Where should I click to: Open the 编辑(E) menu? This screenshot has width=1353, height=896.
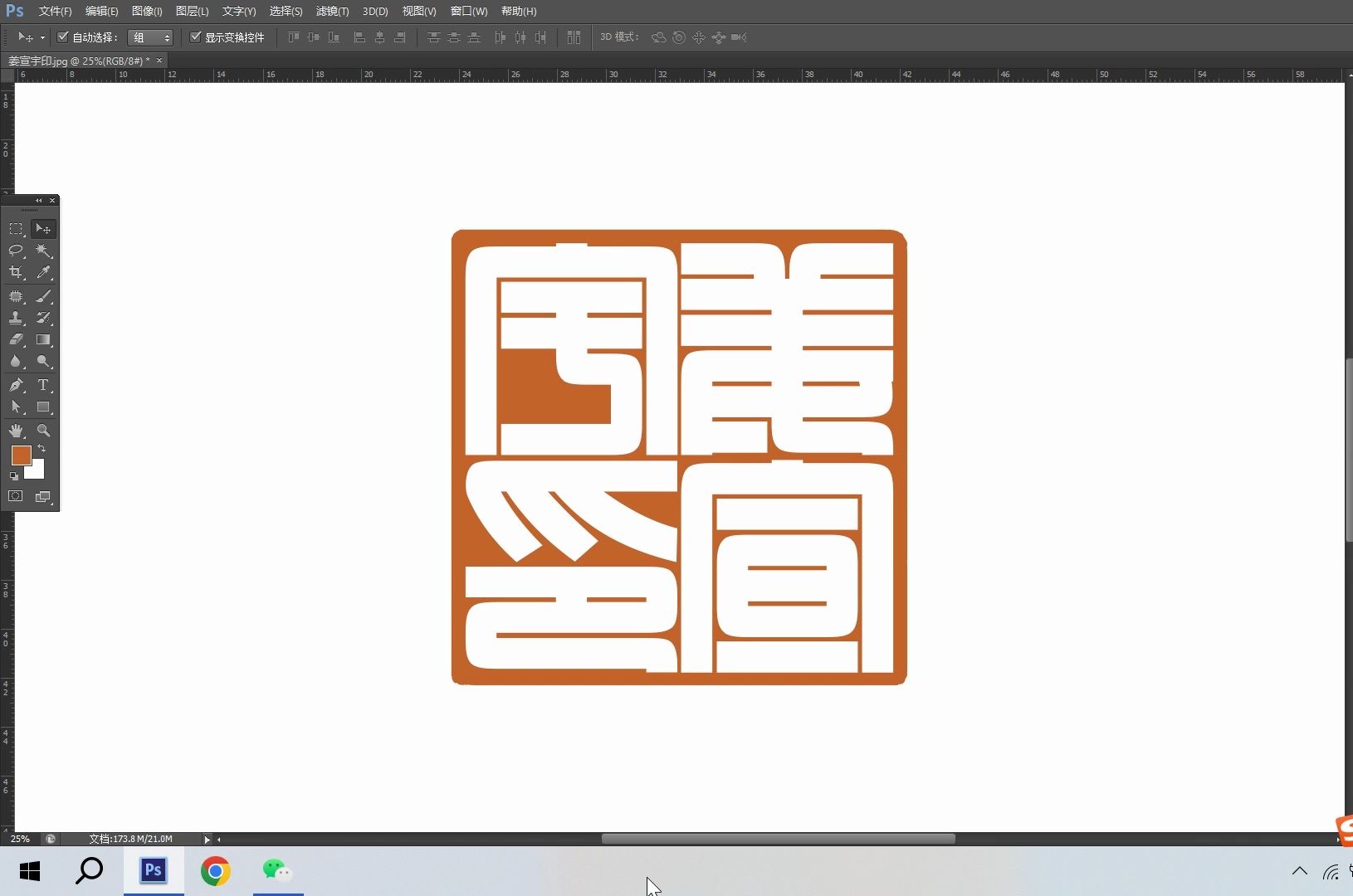[101, 11]
